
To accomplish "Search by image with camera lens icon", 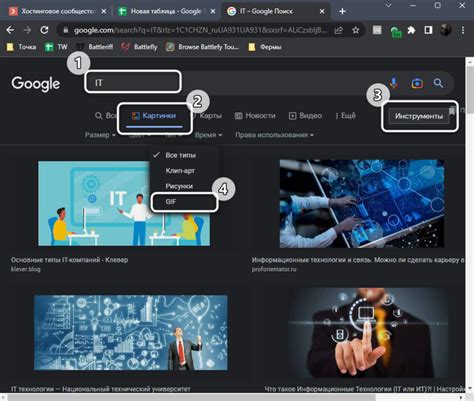I will [x=417, y=83].
